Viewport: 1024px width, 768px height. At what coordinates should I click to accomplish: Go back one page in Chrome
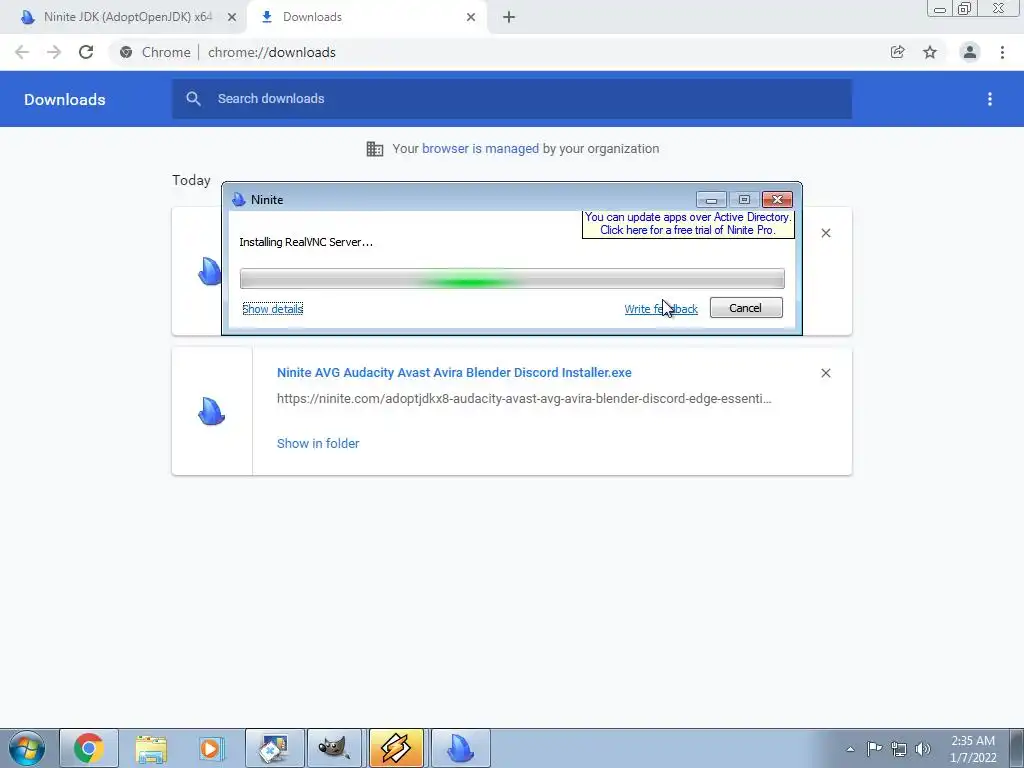point(22,52)
